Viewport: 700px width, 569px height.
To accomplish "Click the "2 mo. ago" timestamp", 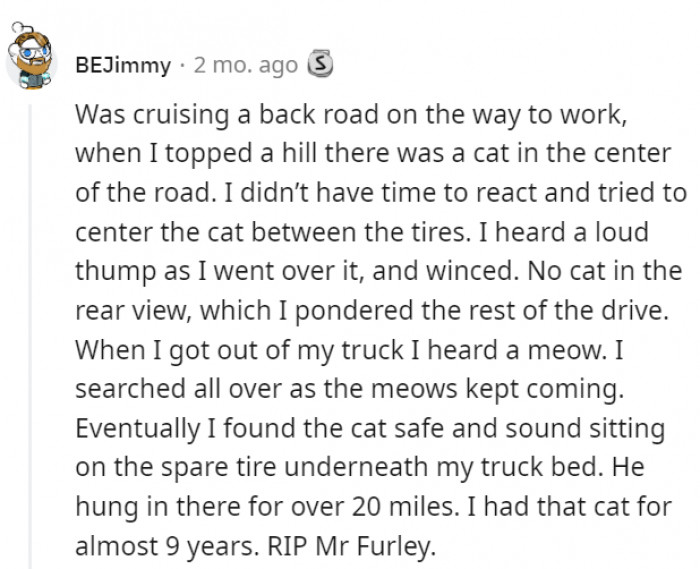I will coord(246,66).
